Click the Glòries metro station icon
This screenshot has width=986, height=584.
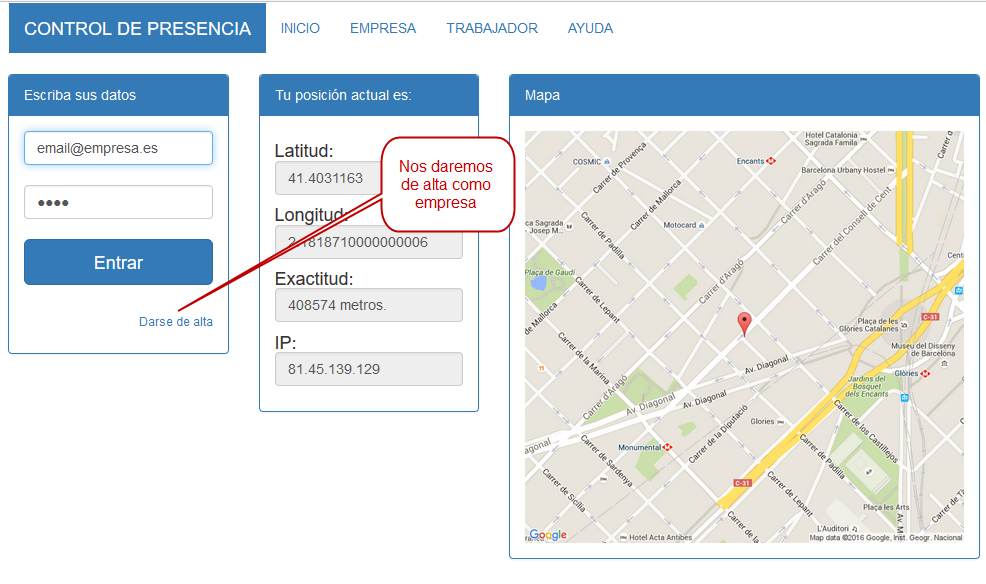[925, 373]
